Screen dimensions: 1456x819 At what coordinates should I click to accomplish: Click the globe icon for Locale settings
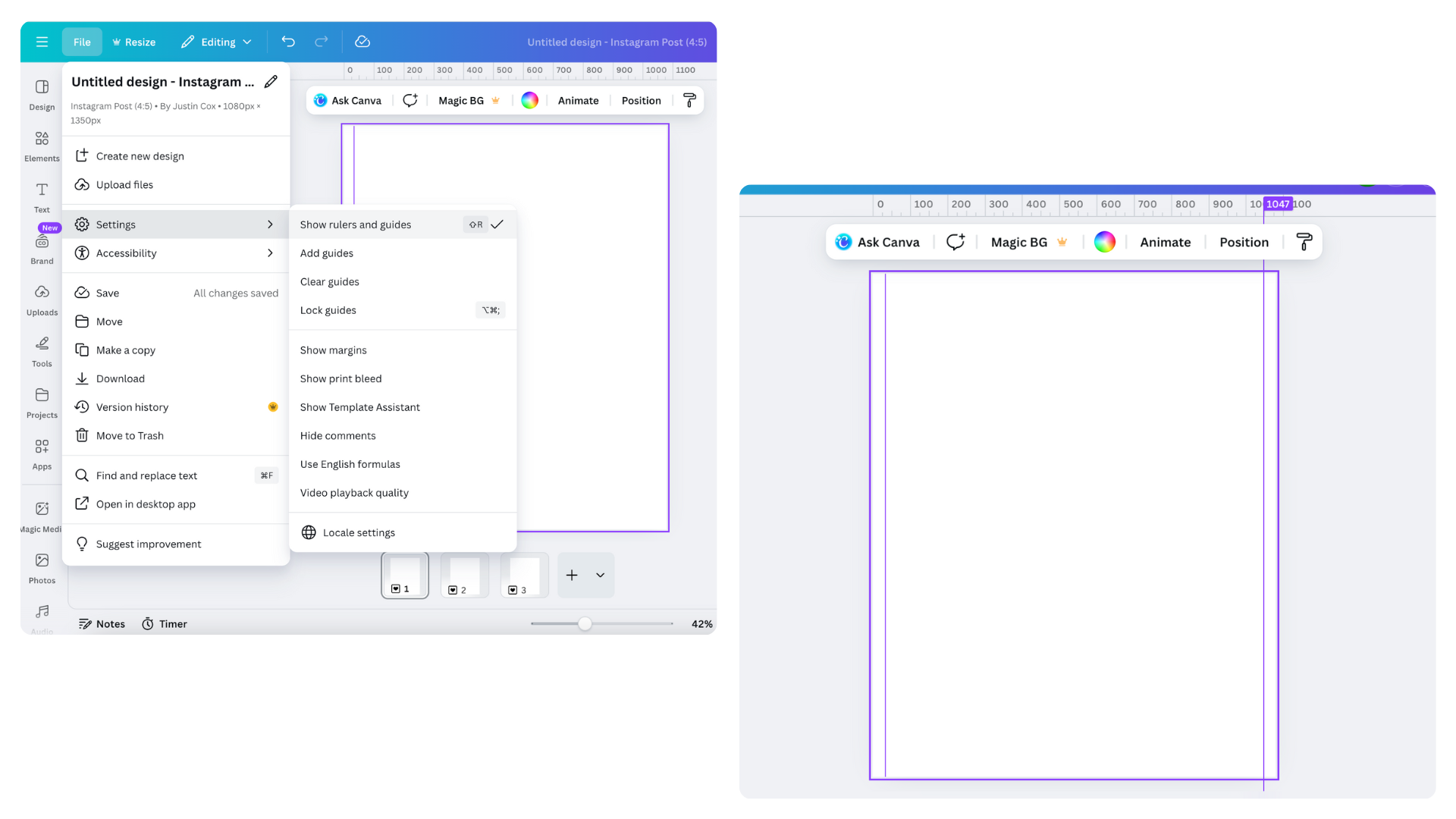[309, 532]
